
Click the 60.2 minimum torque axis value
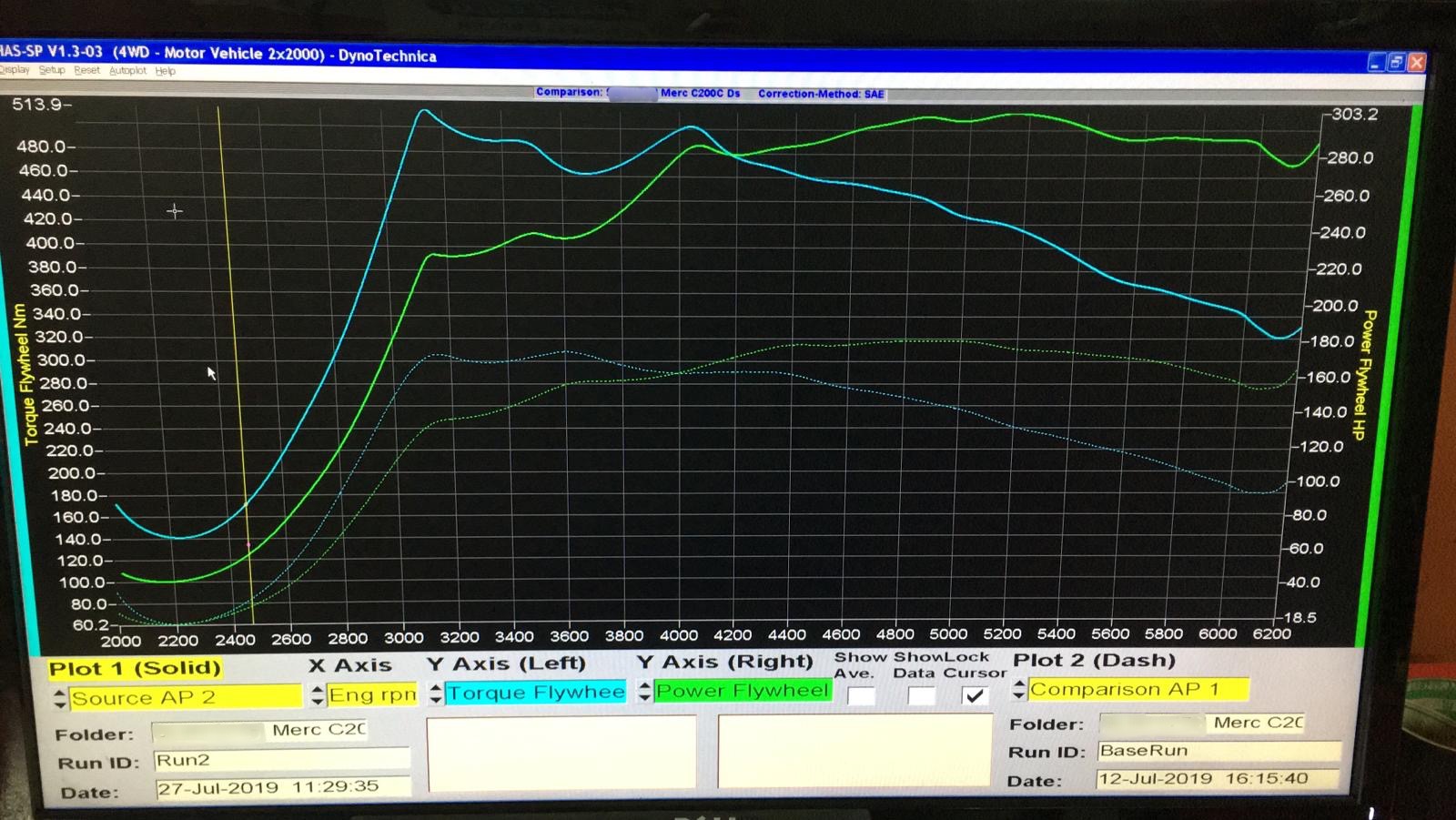(91, 625)
